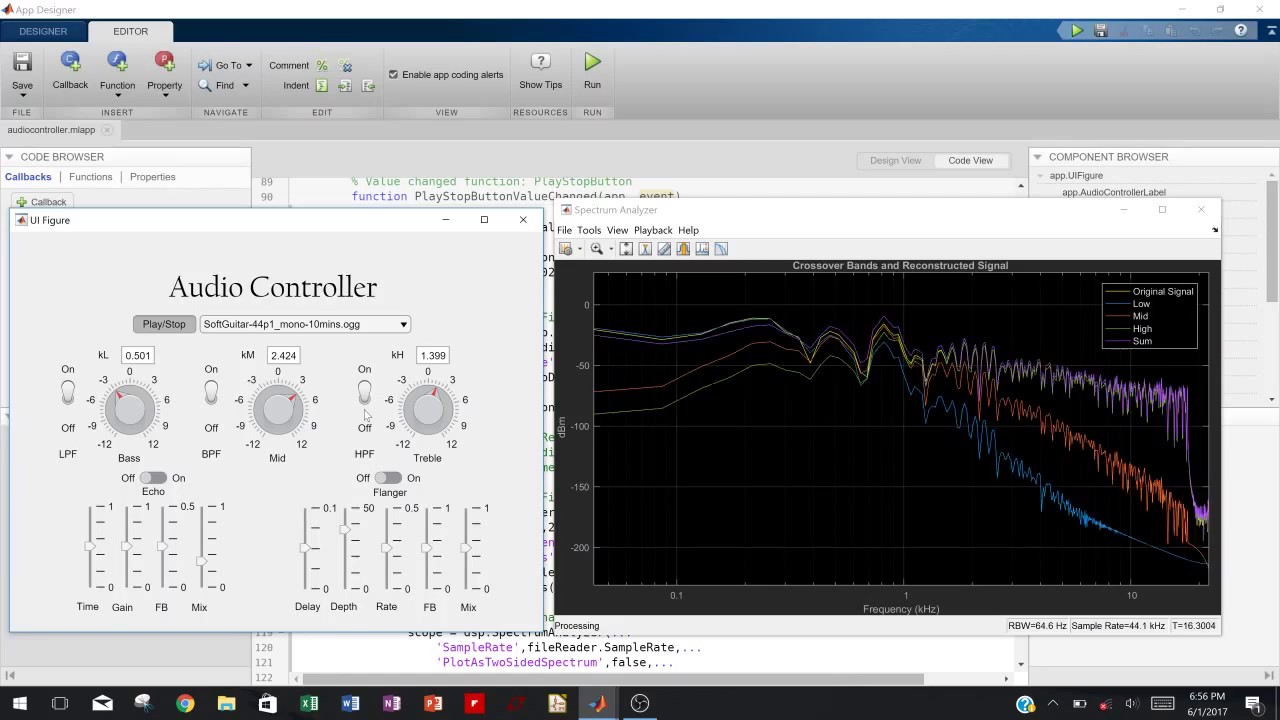
Task: Run the app with the green Run button
Action: coord(592,70)
